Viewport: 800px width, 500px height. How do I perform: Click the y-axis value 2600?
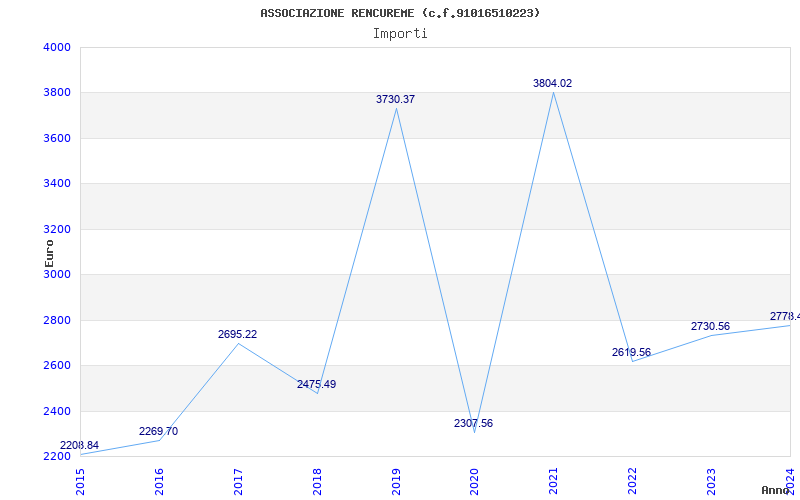57,366
